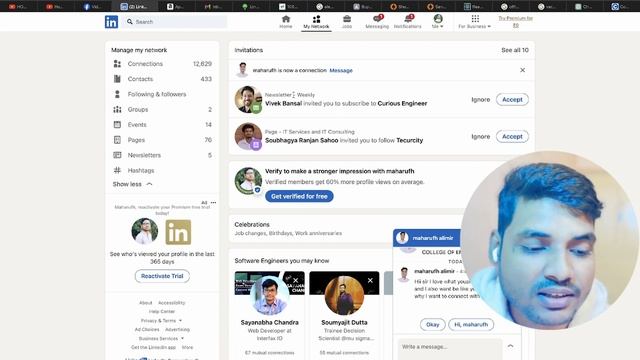Open the verification profile photo
Screen dimensions: 640x360
[x=248, y=180]
